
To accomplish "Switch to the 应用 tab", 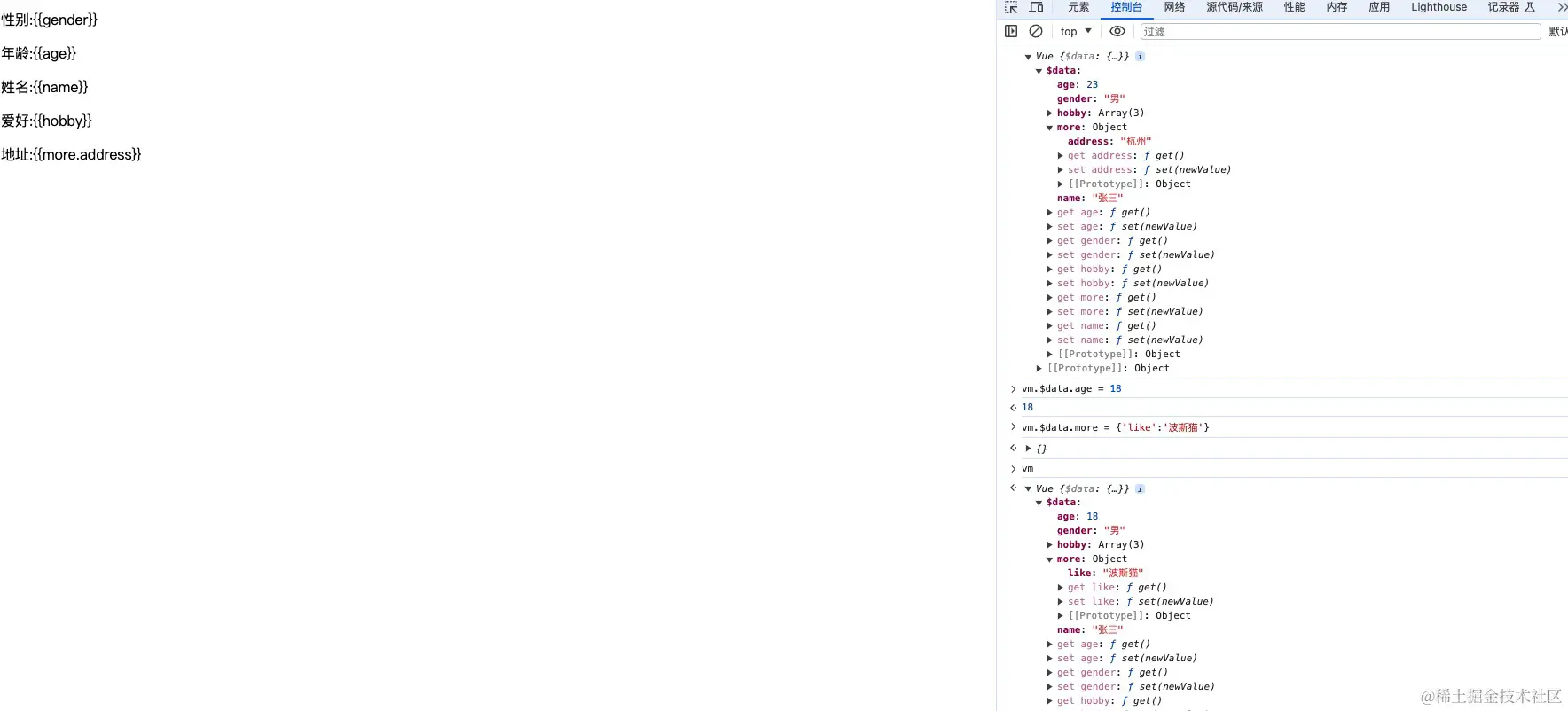I will (x=1379, y=7).
